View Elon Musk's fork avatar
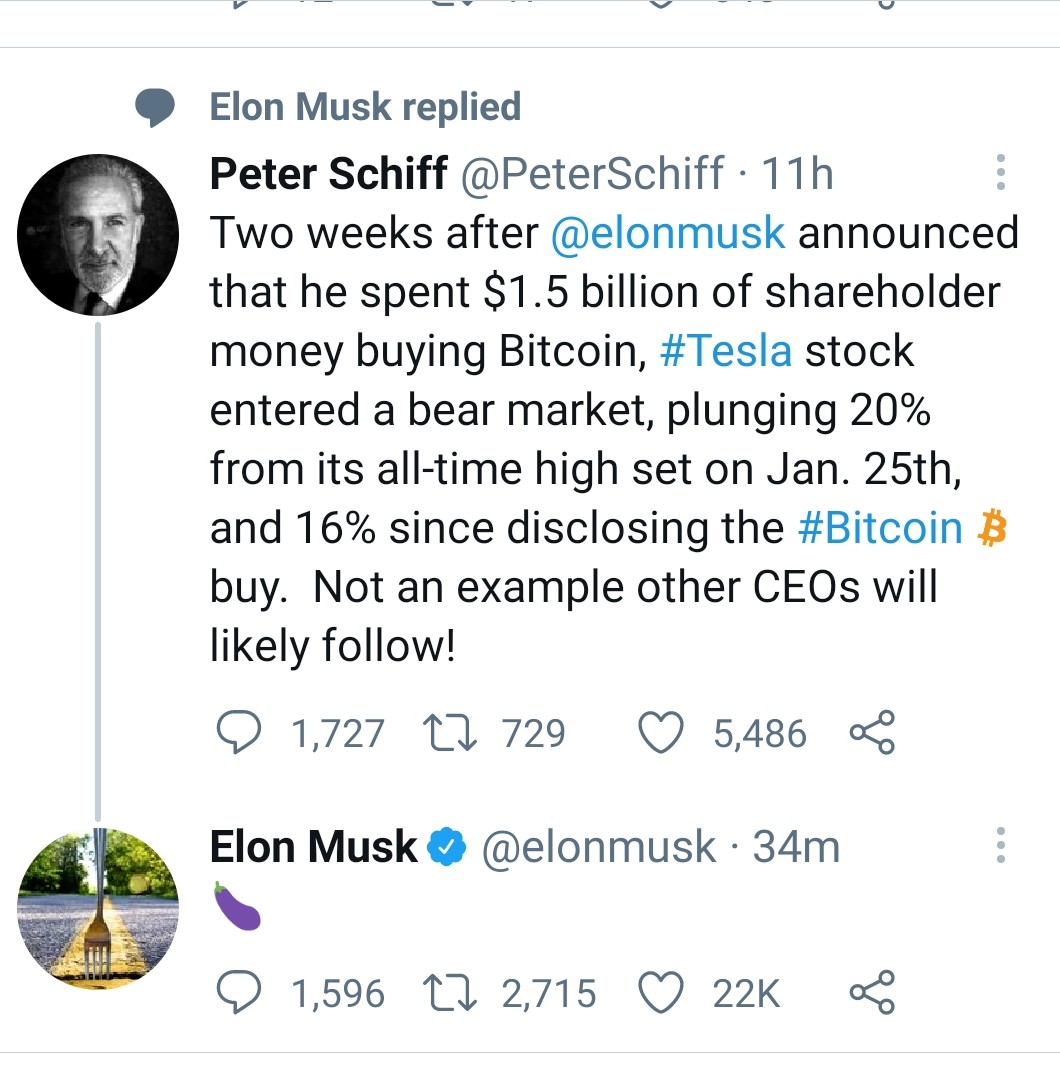Viewport: 1060px width, 1068px height. [98, 909]
